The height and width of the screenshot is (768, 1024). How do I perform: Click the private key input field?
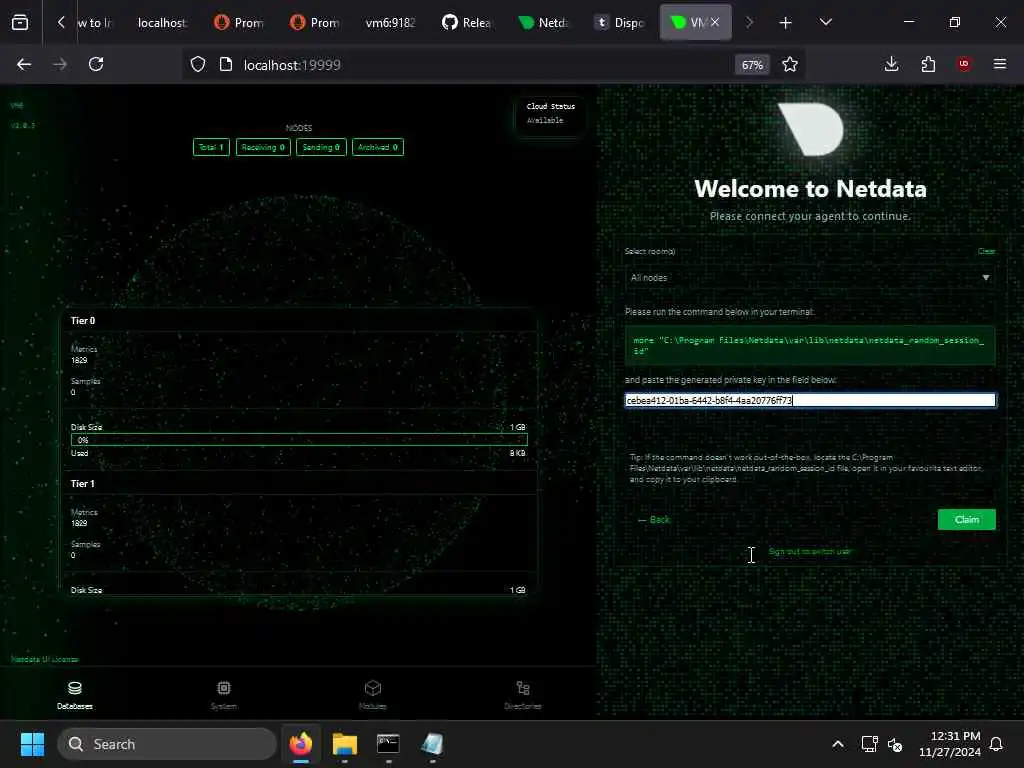click(x=810, y=400)
